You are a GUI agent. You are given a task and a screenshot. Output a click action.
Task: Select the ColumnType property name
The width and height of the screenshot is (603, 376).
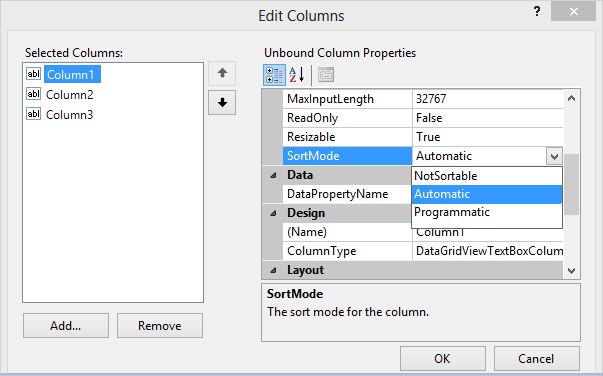tap(347, 251)
